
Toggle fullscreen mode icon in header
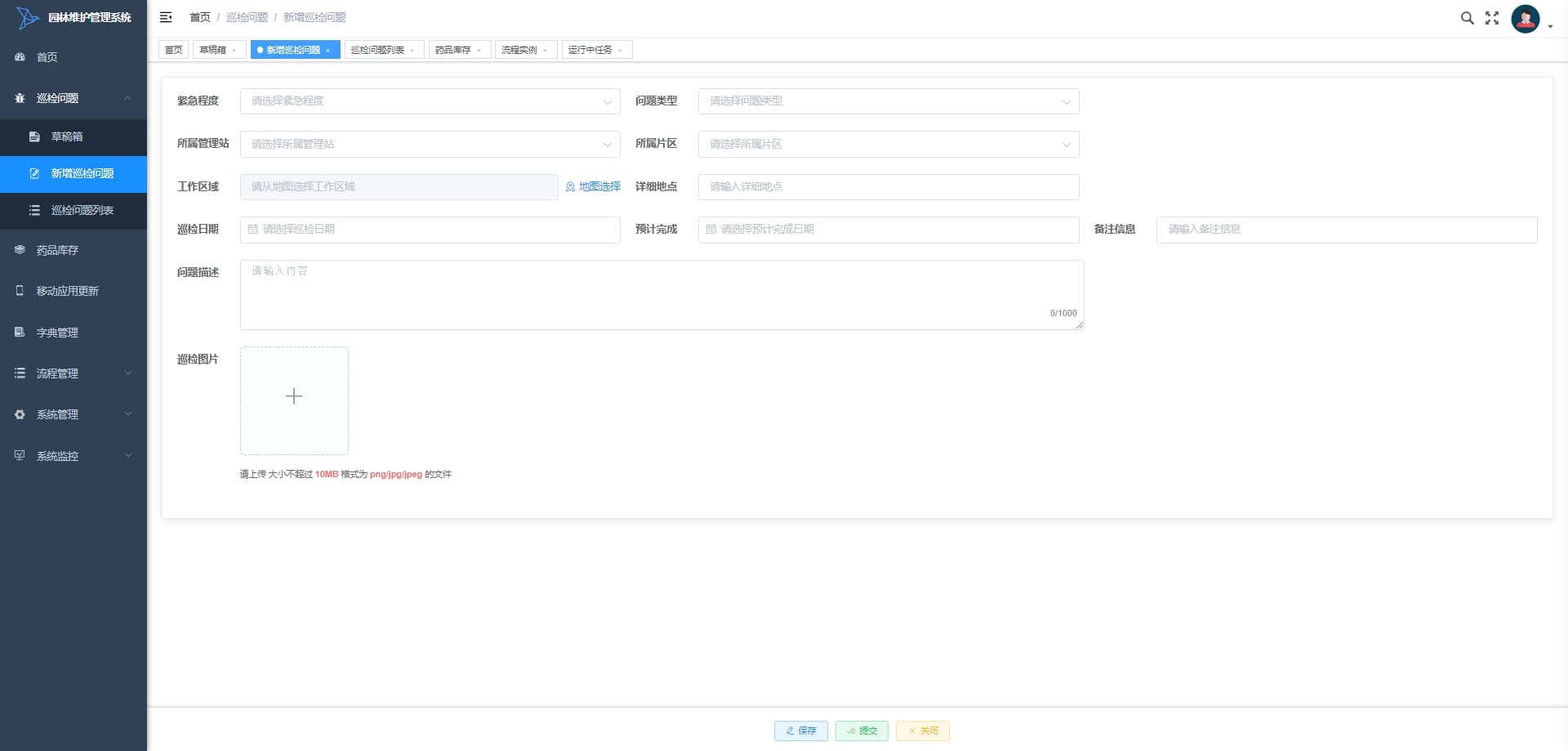pos(1492,18)
